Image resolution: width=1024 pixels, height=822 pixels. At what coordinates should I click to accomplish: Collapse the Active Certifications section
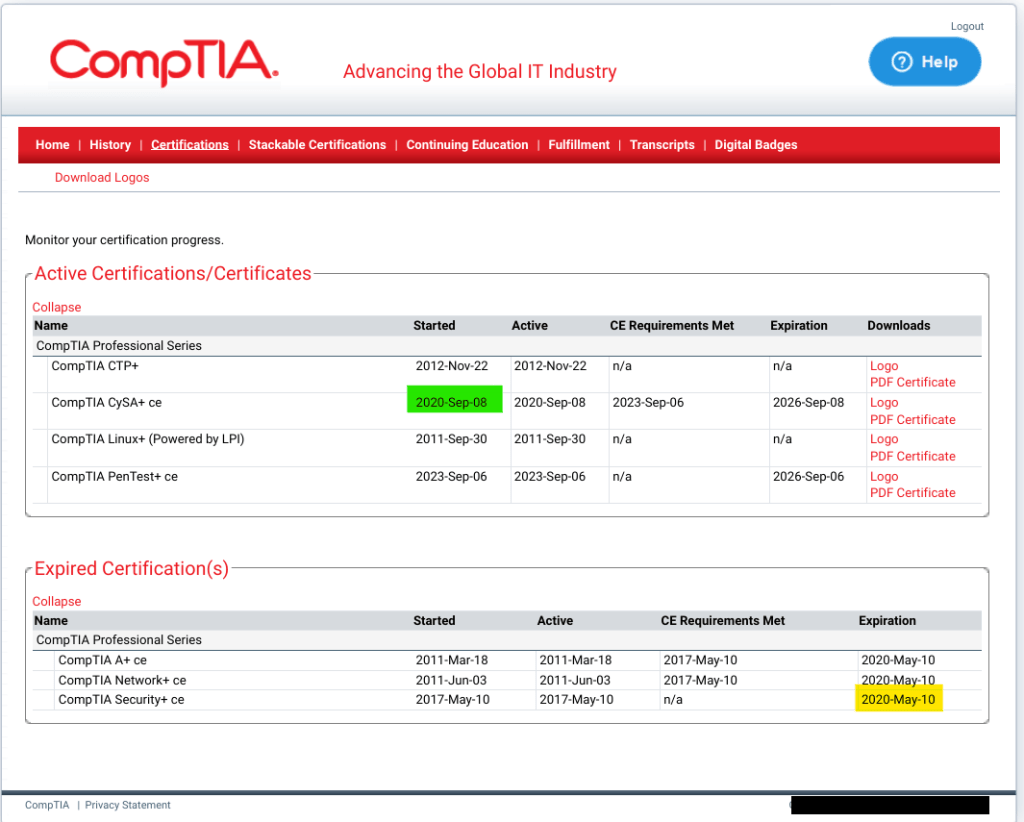(x=57, y=307)
